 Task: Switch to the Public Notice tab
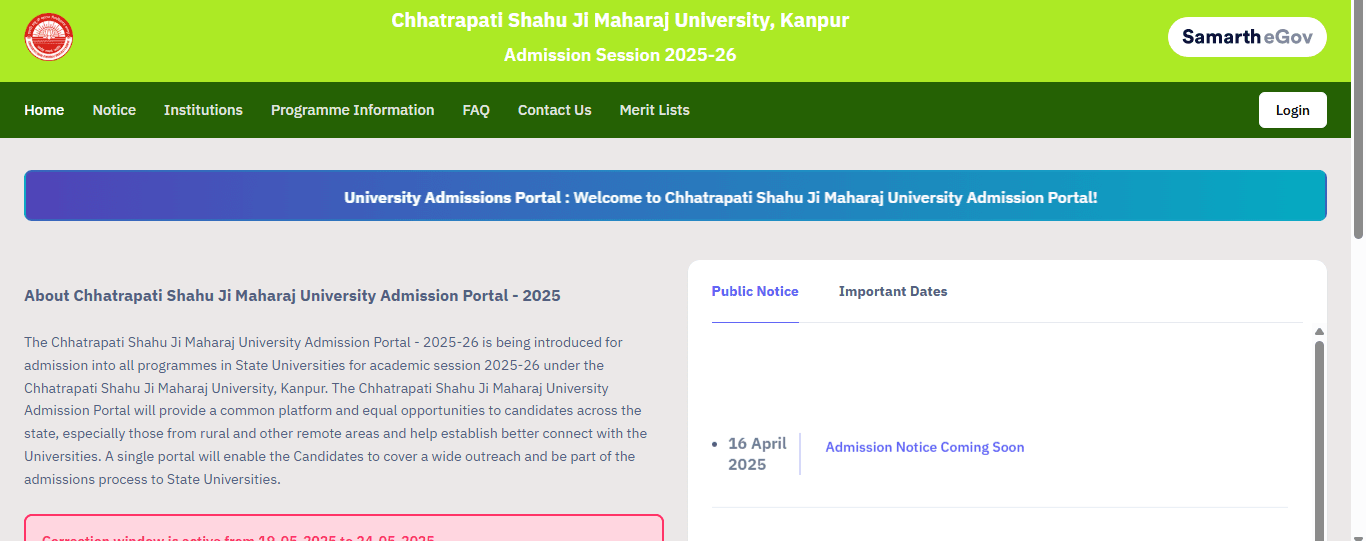[755, 292]
